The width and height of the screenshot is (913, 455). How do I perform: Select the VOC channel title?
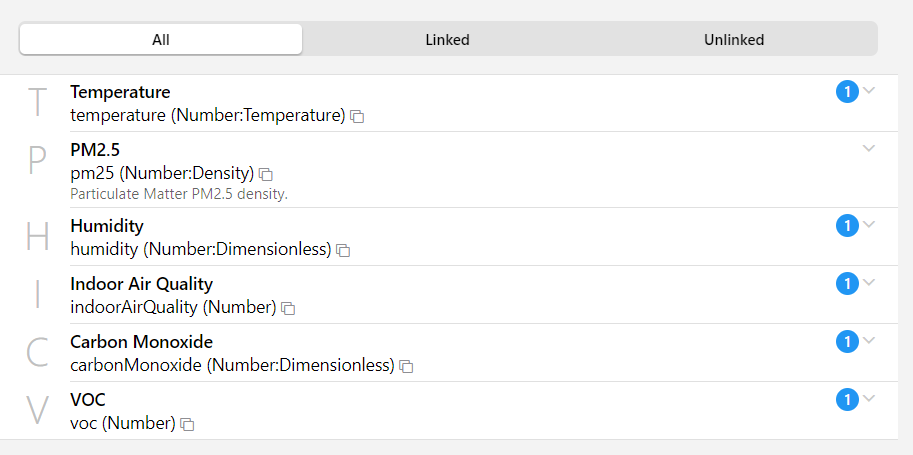click(x=88, y=400)
